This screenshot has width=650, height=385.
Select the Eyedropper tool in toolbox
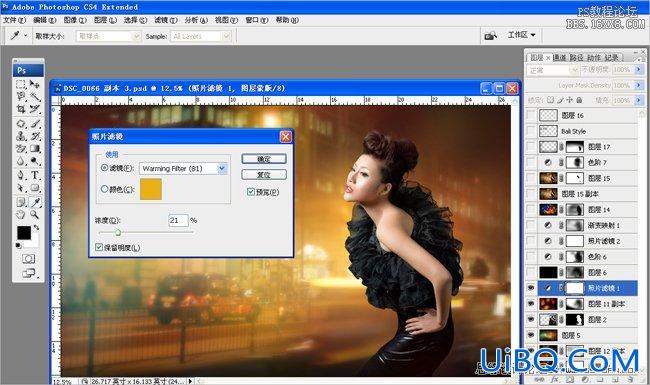pos(35,202)
